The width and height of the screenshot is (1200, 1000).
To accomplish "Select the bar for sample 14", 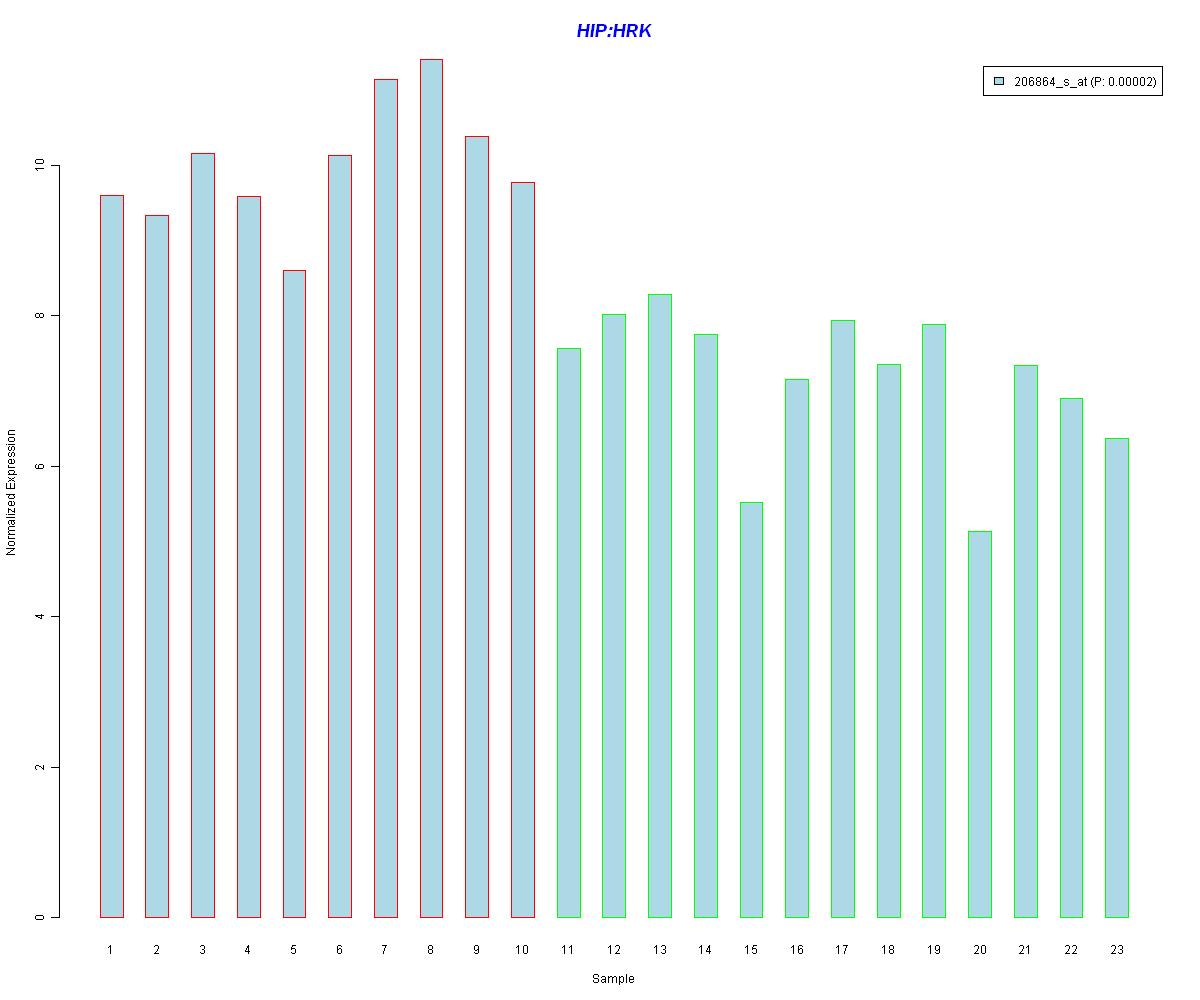I will pyautogui.click(x=706, y=625).
